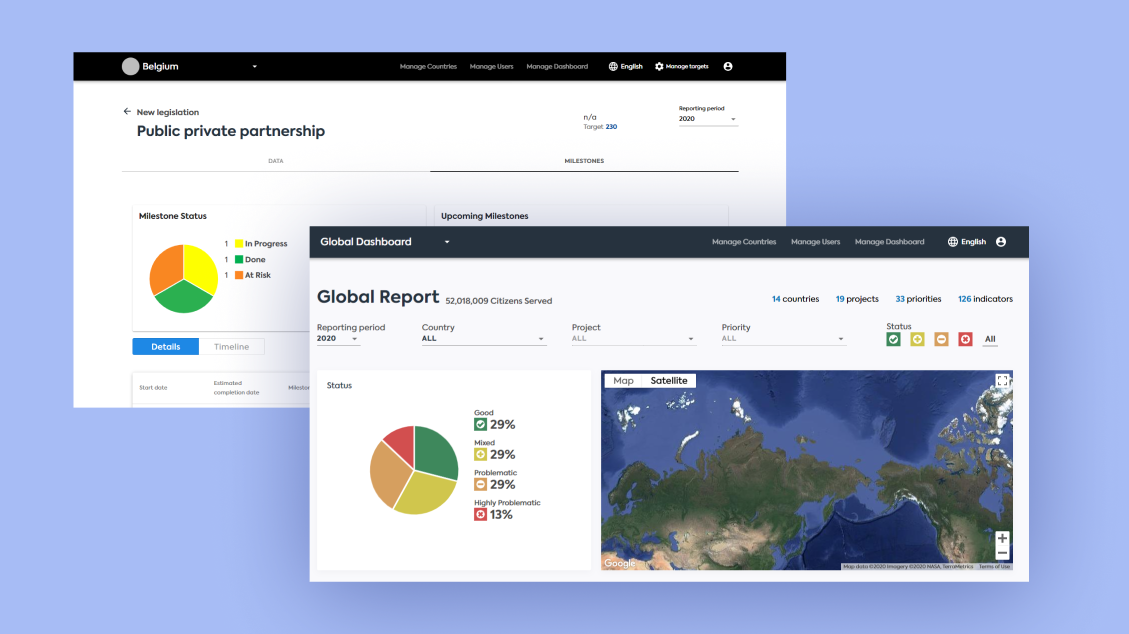Toggle the yellow Mixed status filter
1129x634 pixels.
(x=917, y=339)
